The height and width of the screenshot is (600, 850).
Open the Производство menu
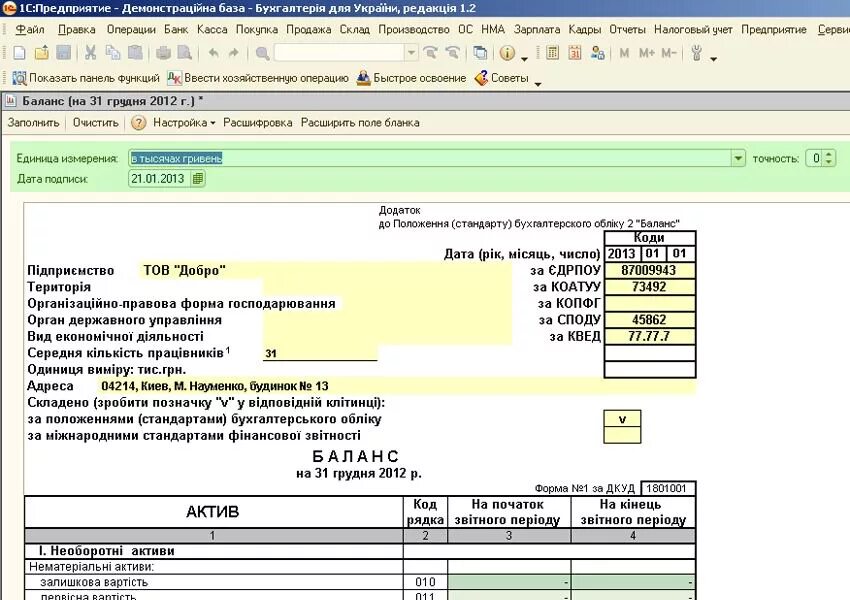pos(414,29)
